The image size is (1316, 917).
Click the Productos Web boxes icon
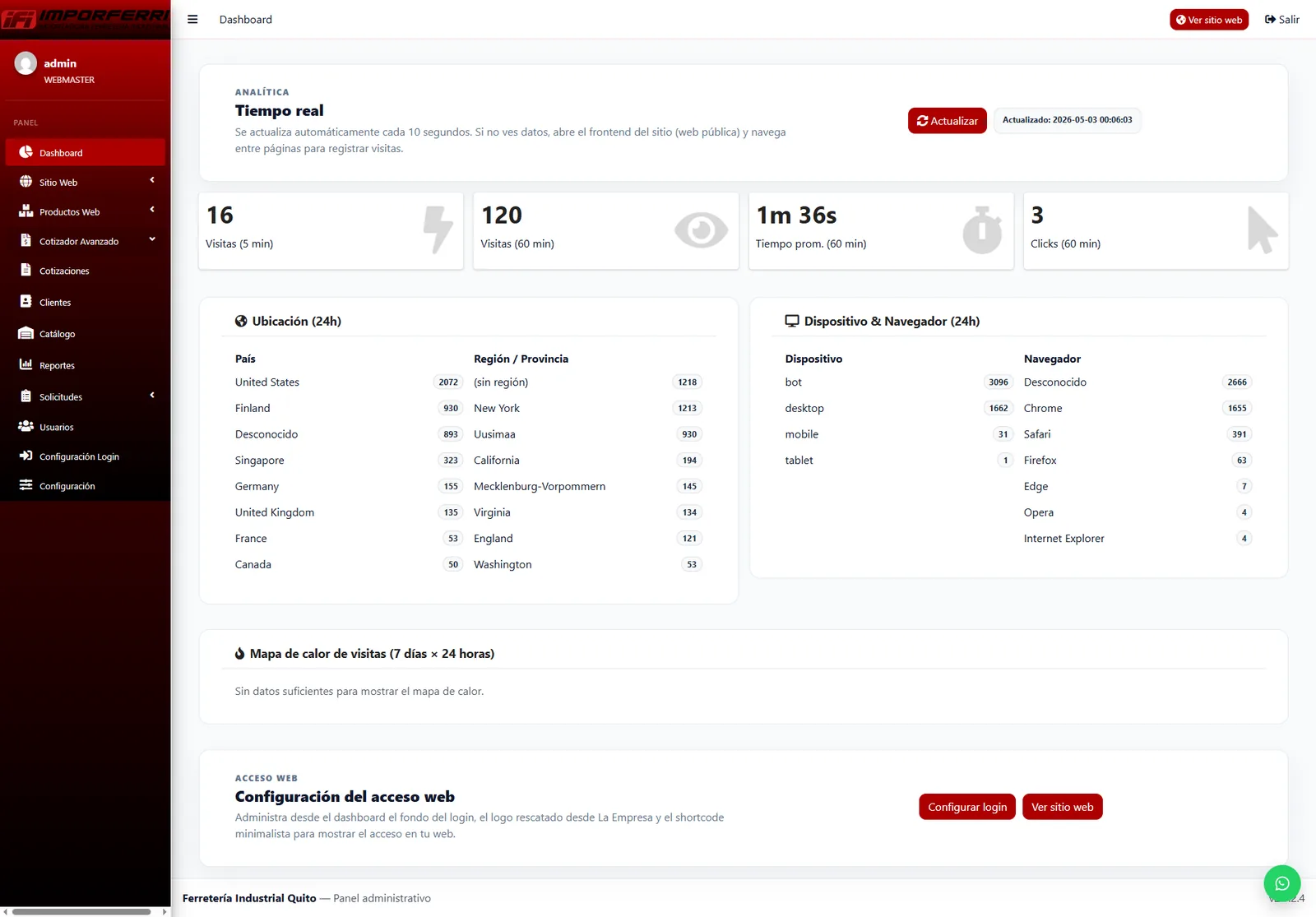tap(25, 211)
